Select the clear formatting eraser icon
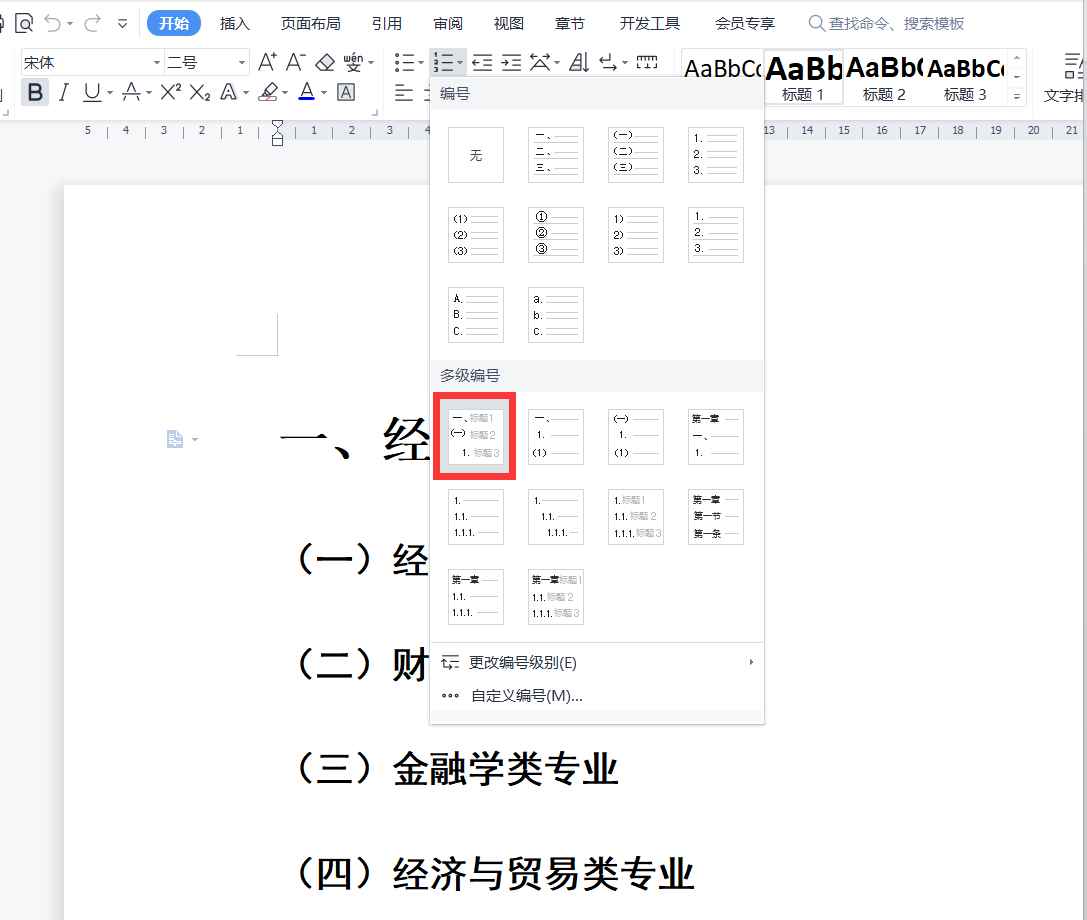Screen dimensions: 1087x920 (x=324, y=61)
